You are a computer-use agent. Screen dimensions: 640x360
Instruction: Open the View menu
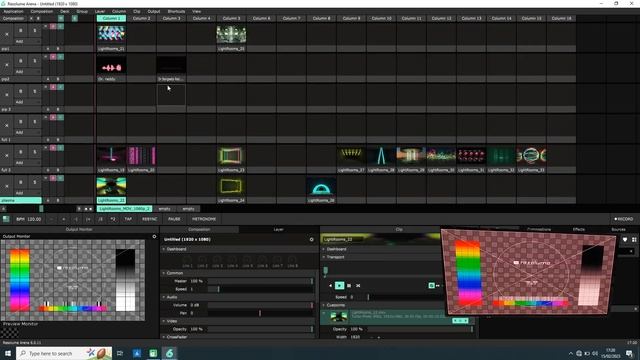(x=196, y=11)
